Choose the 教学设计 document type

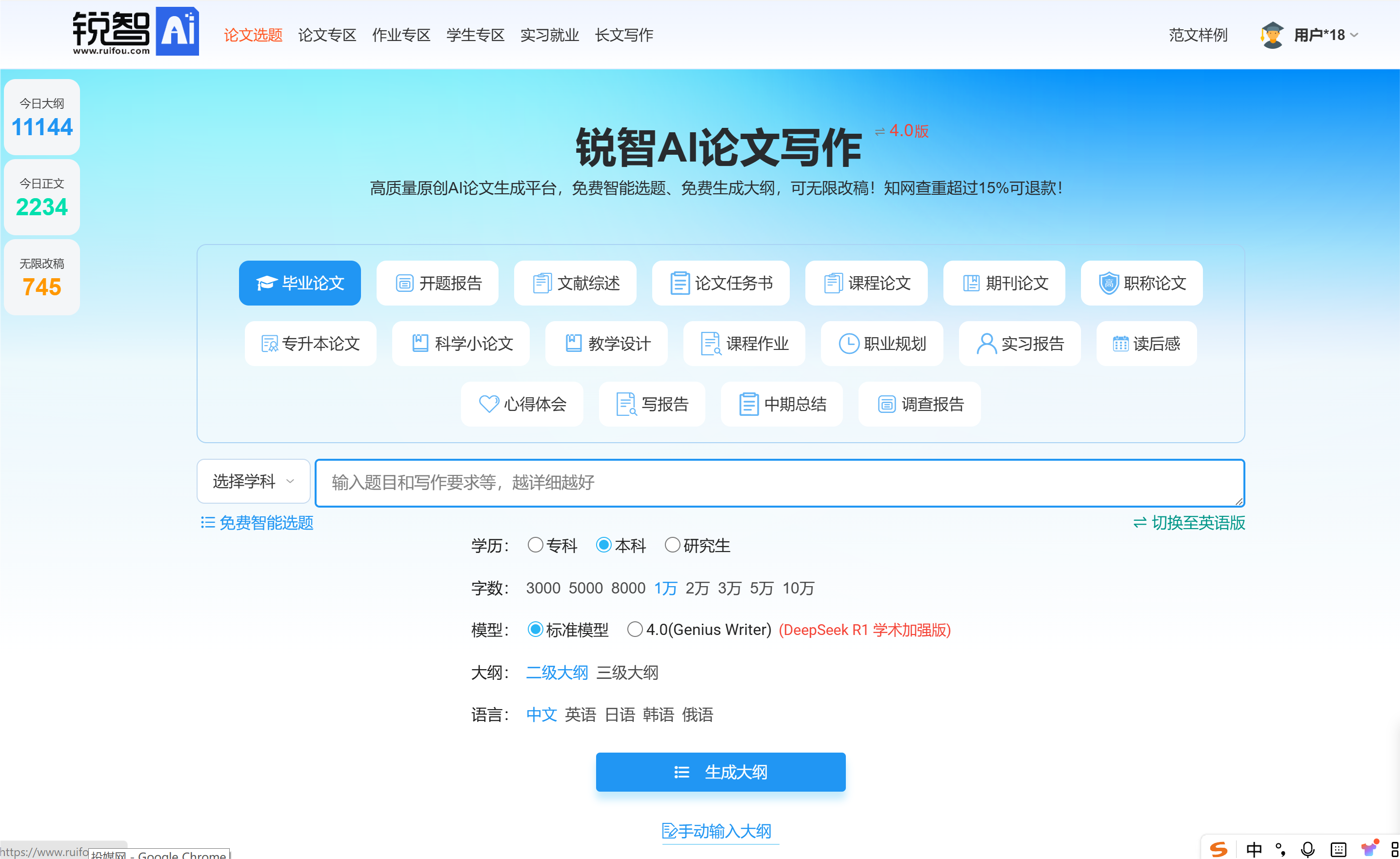pyautogui.click(x=606, y=344)
